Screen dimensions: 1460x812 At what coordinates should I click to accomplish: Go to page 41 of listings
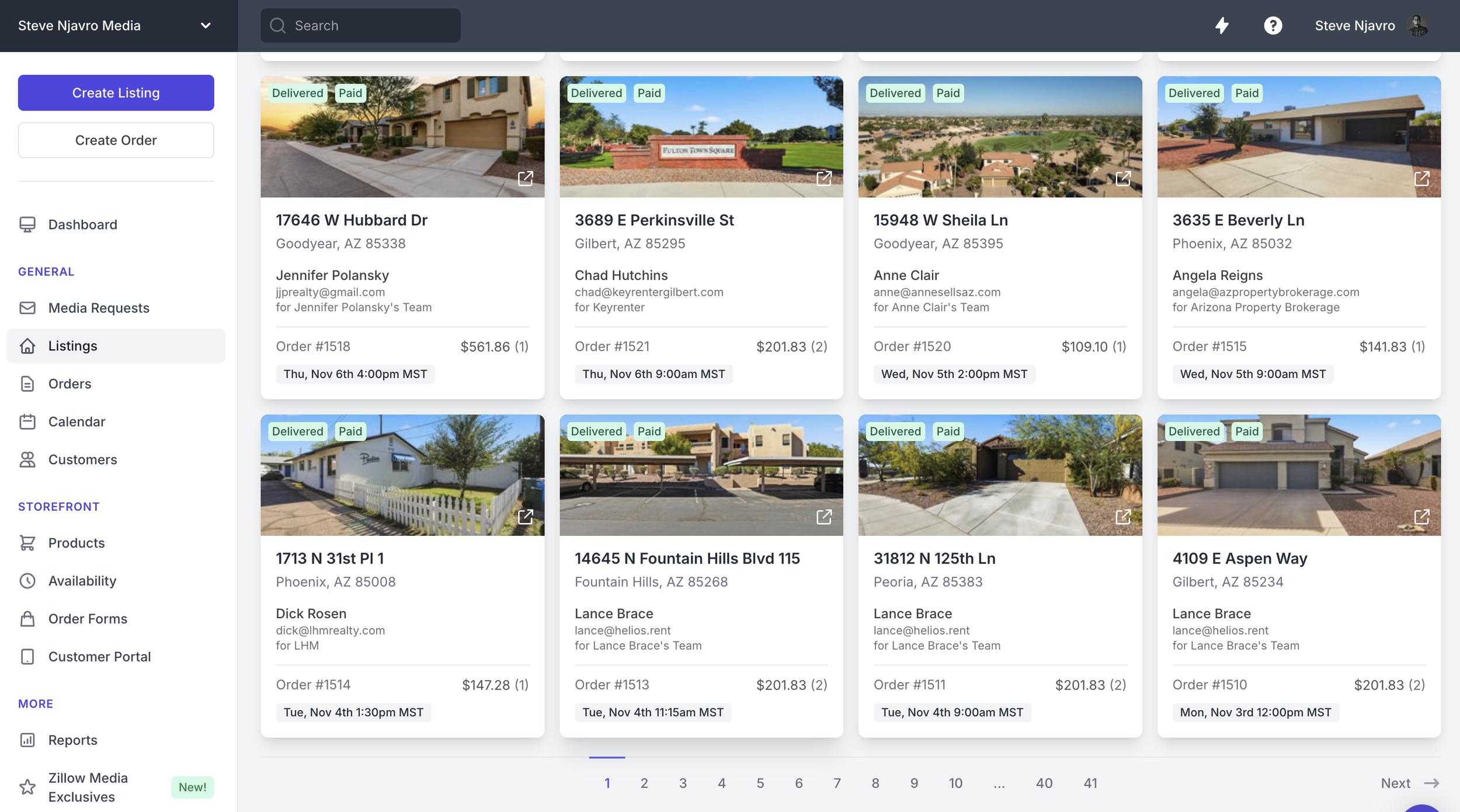[x=1090, y=783]
